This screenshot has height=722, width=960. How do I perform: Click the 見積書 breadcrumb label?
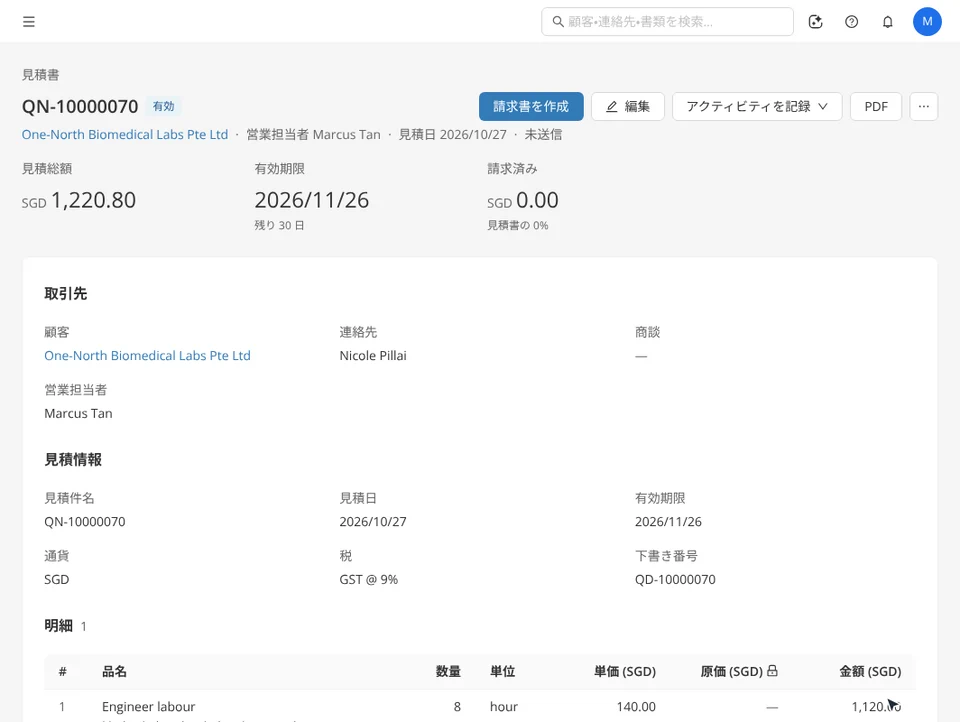40,75
